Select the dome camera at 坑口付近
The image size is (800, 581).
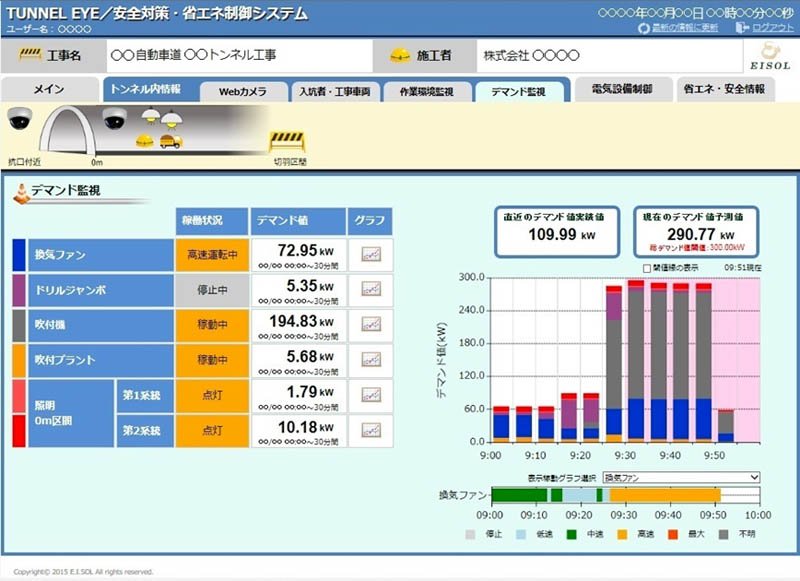point(20,118)
